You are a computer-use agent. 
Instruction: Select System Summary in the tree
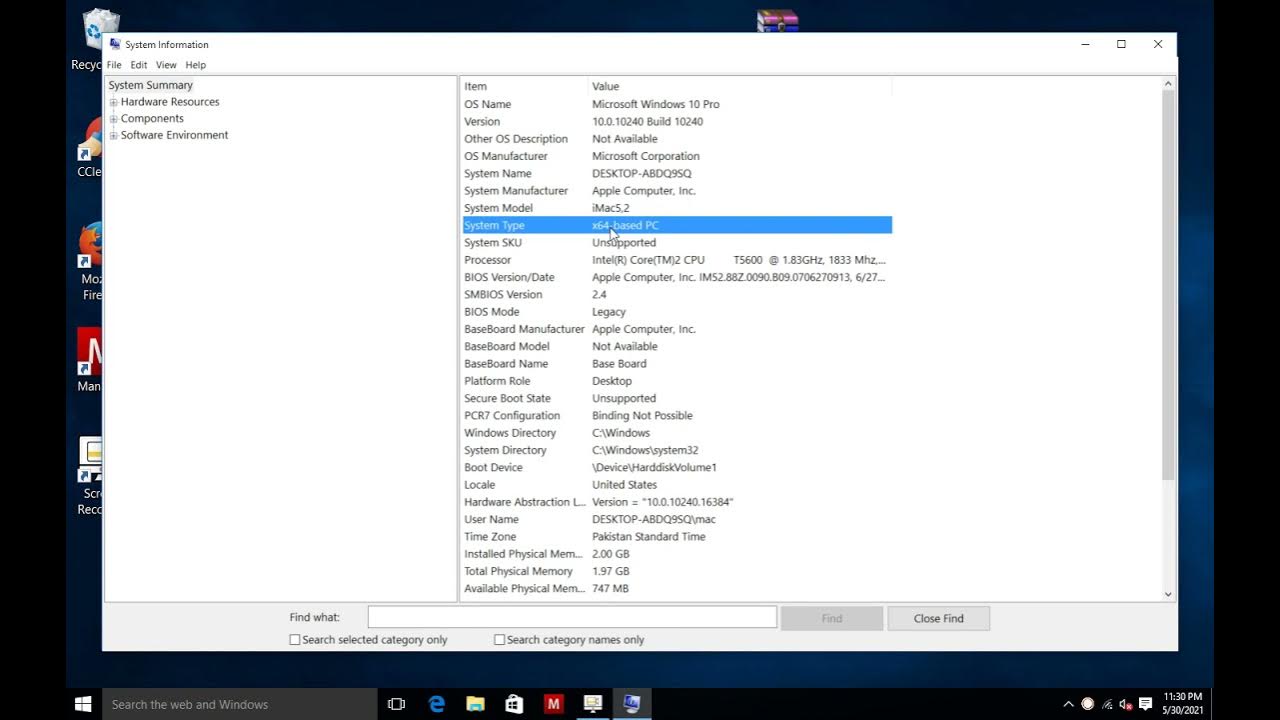[x=151, y=85]
